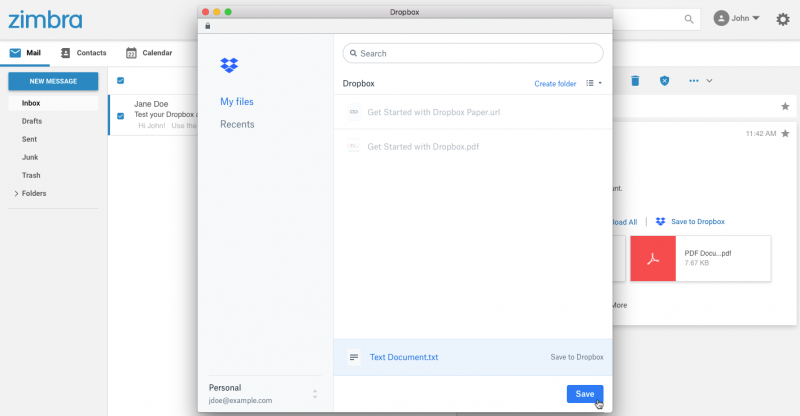Open the three-dots more actions menu
The height and width of the screenshot is (416, 800).
point(693,81)
